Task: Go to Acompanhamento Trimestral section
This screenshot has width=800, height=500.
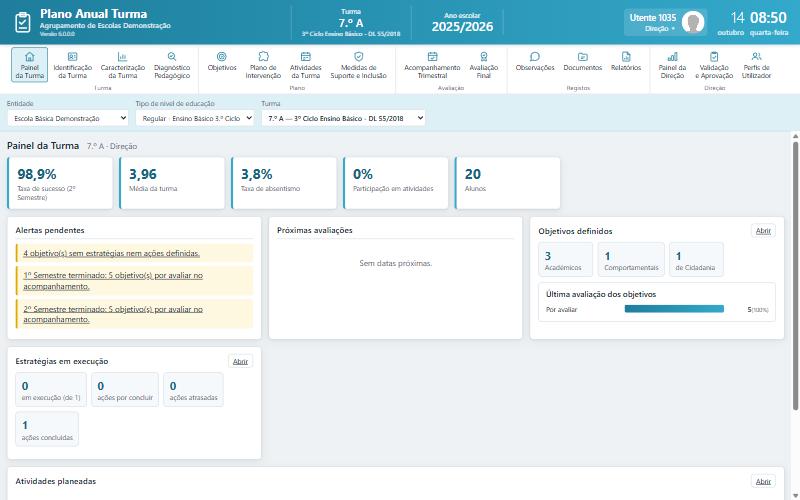Action: (x=432, y=64)
